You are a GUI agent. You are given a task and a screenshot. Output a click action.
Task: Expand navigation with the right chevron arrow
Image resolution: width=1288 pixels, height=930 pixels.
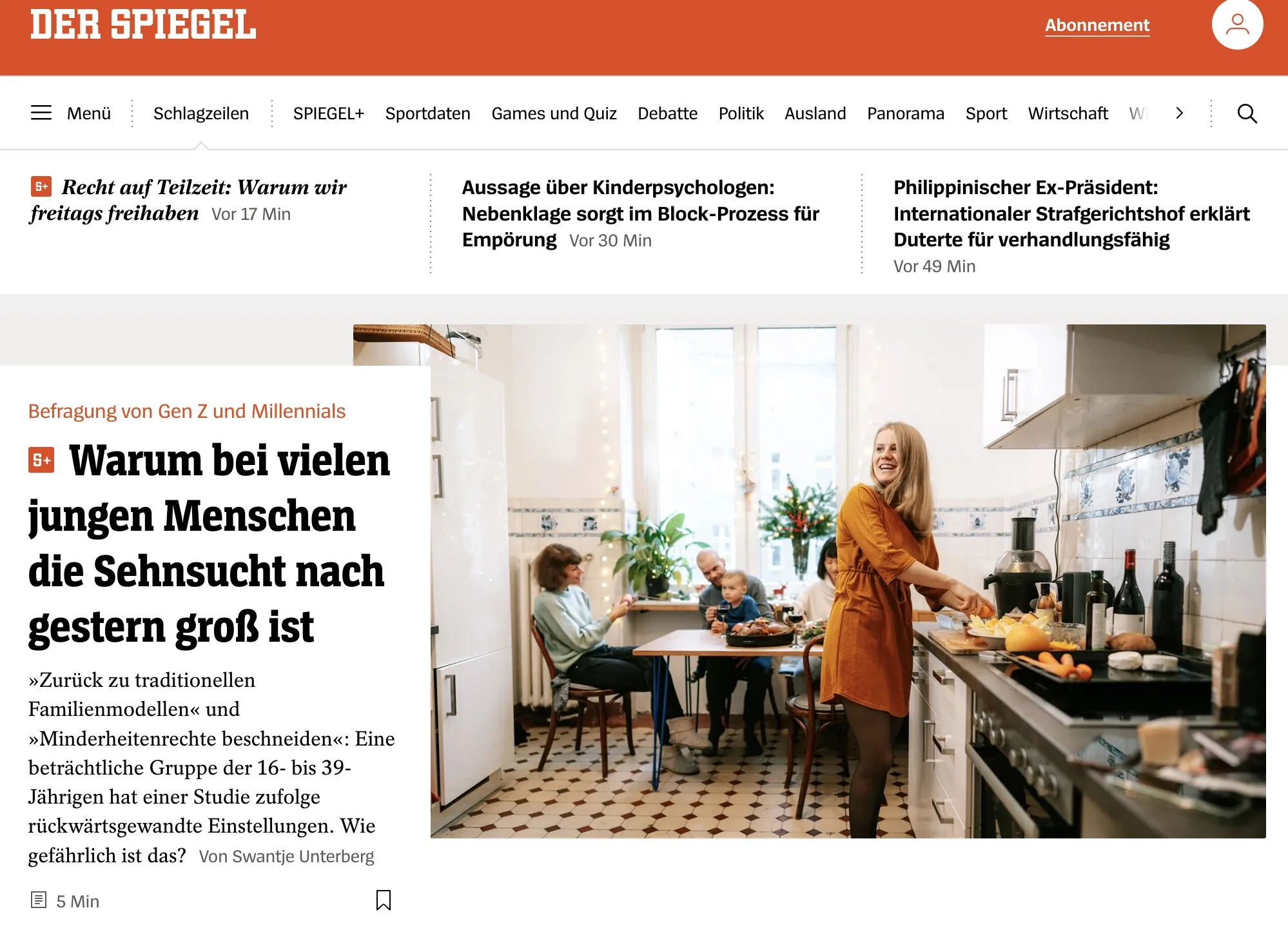[1179, 114]
